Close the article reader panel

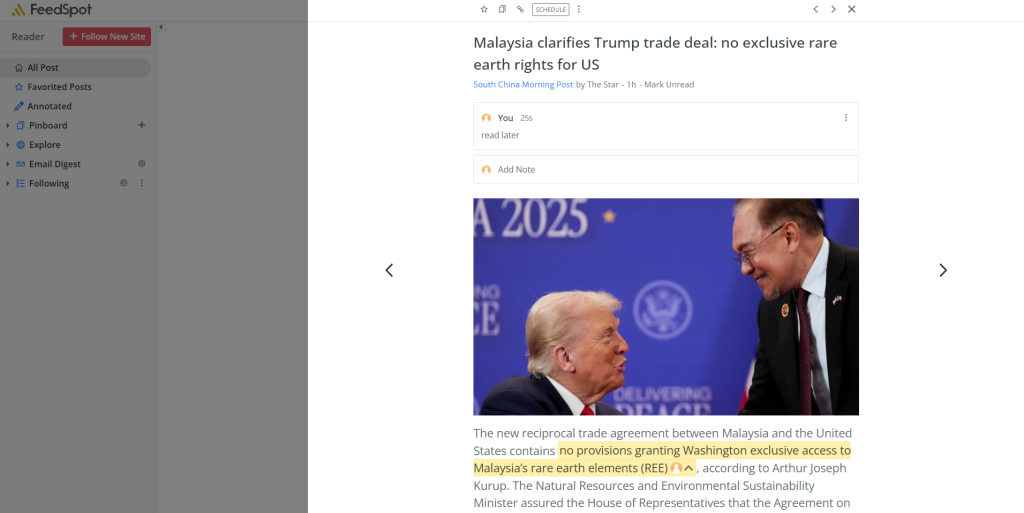852,9
